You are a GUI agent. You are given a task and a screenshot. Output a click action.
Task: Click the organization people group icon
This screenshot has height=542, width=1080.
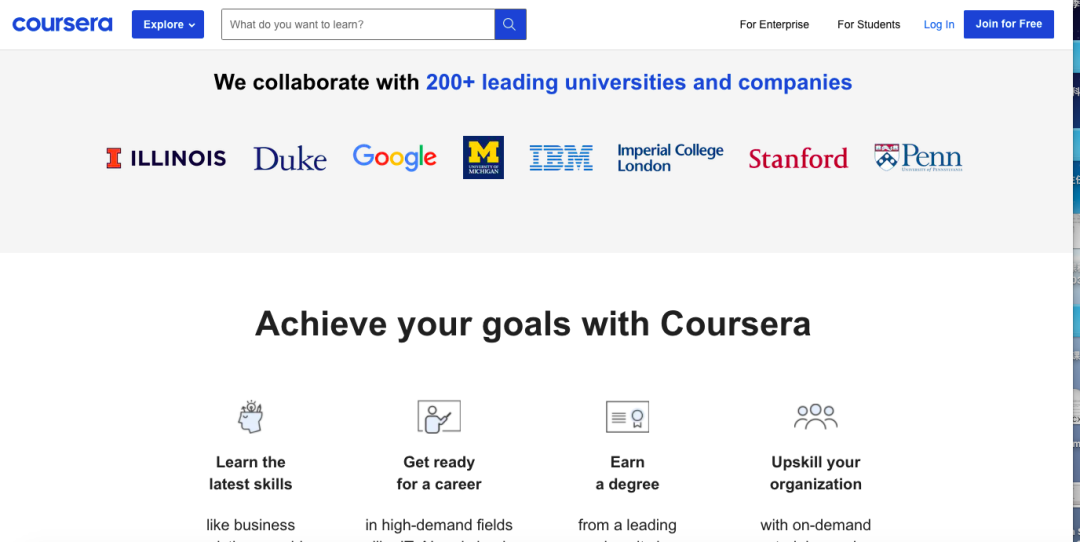[815, 416]
